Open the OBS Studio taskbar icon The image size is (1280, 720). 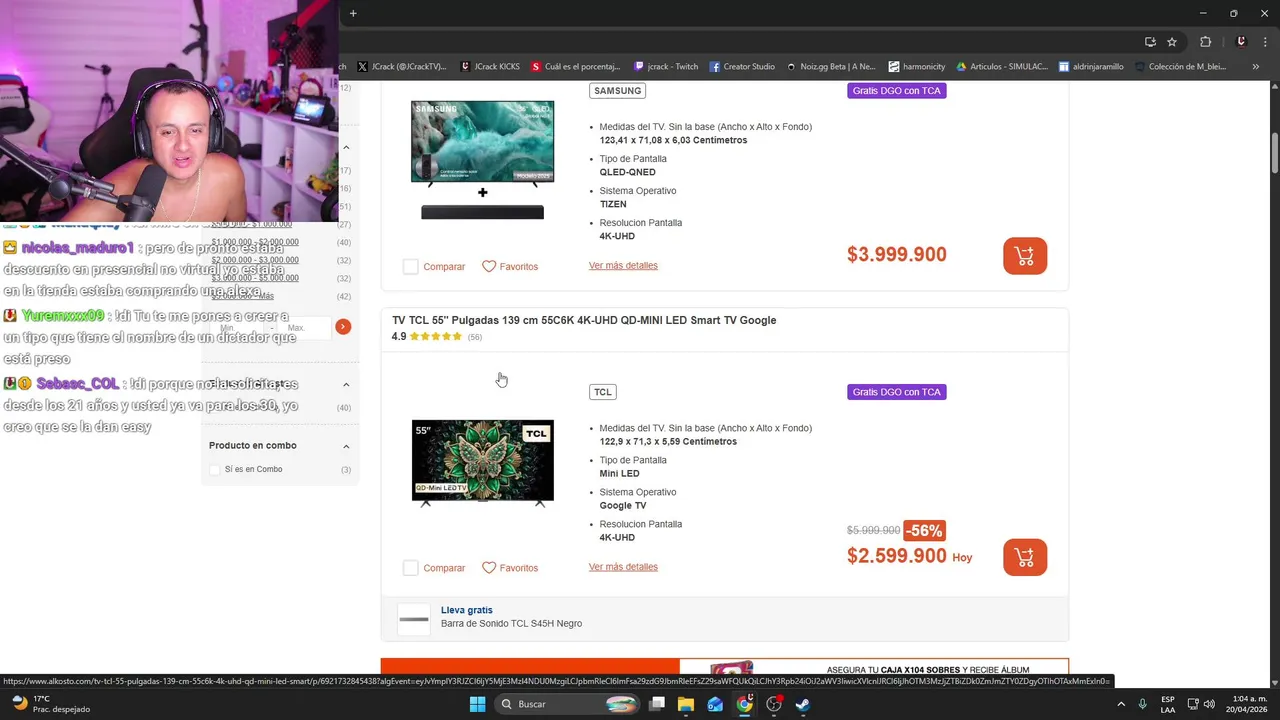[x=774, y=704]
